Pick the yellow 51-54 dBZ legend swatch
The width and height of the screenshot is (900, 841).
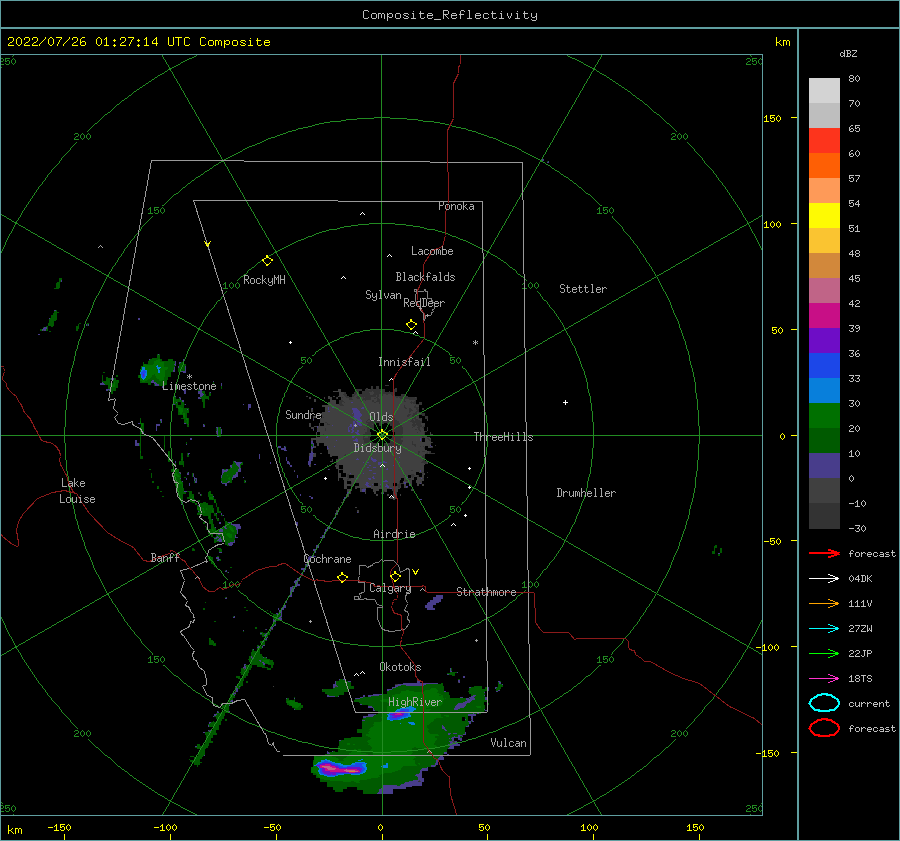824,216
